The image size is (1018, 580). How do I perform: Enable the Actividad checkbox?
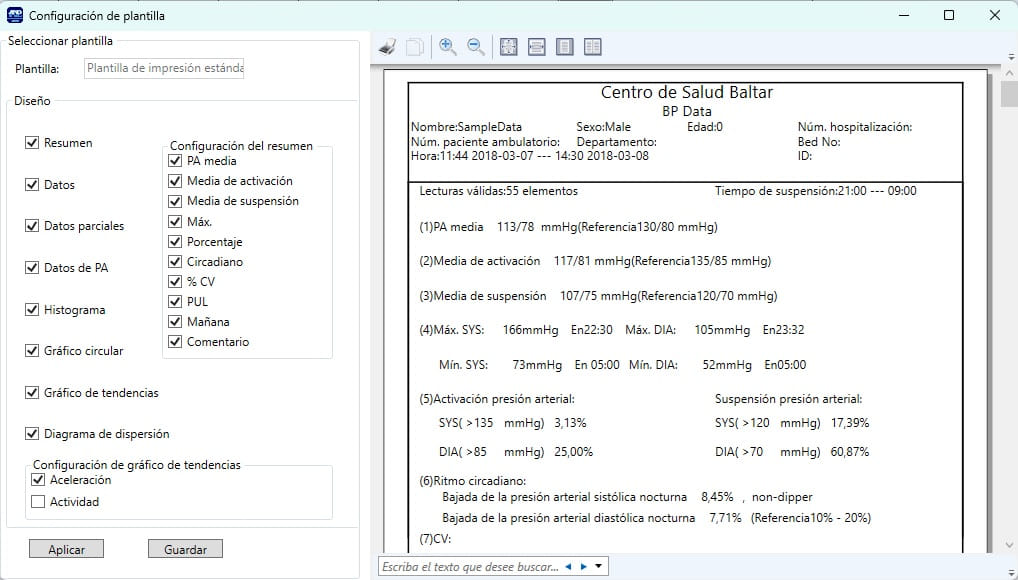point(39,502)
